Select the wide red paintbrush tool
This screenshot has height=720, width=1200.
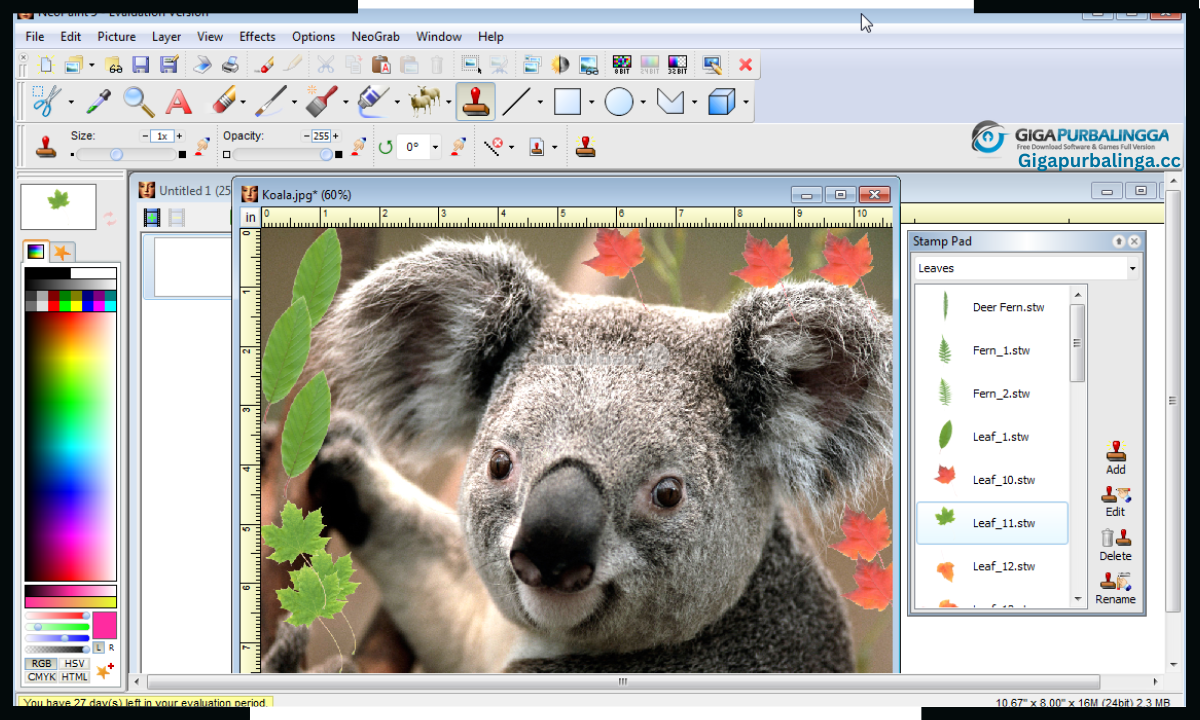point(321,101)
